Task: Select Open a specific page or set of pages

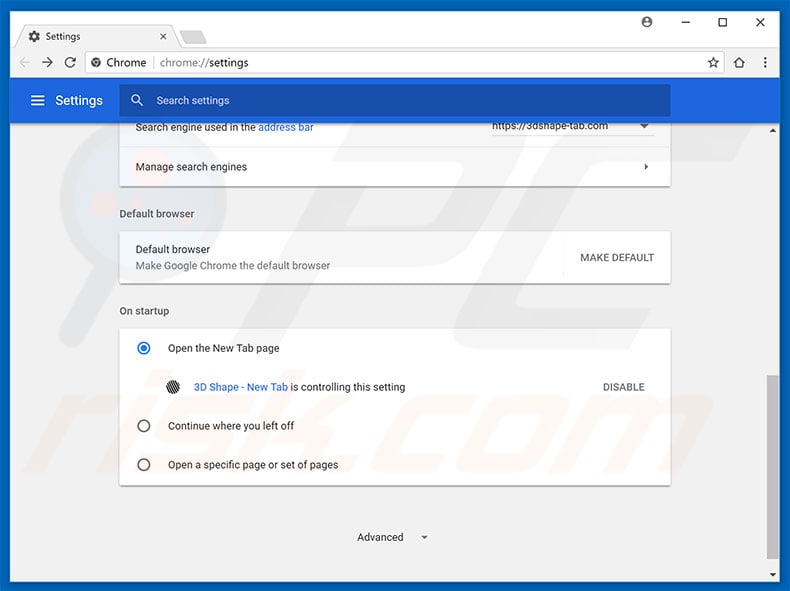Action: click(x=144, y=465)
